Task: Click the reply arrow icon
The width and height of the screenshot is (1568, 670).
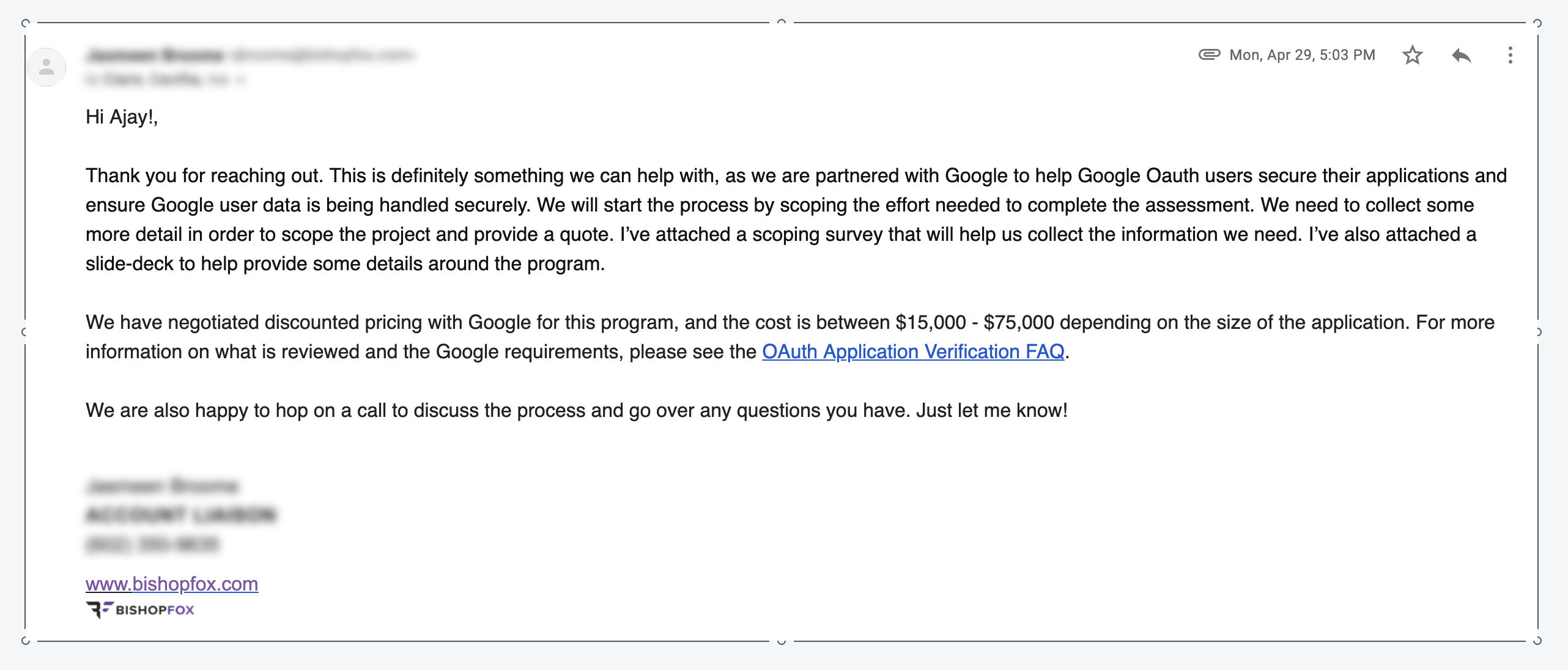Action: click(1461, 56)
